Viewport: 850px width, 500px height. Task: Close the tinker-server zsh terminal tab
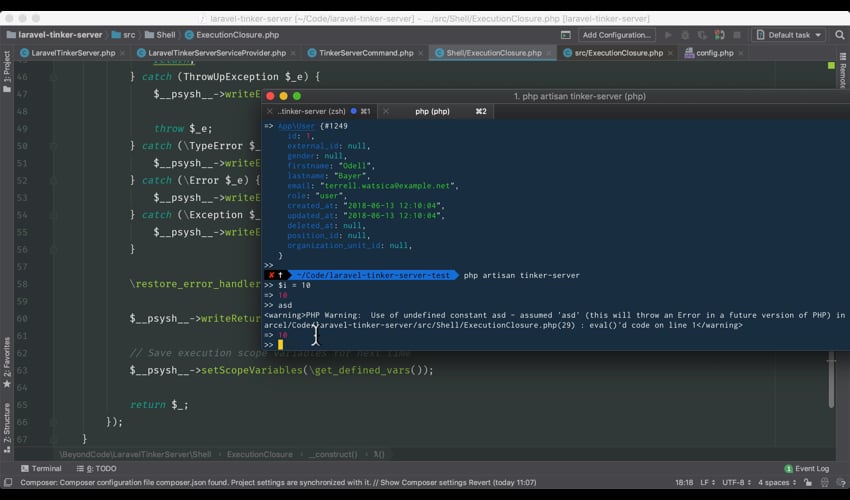coord(269,111)
